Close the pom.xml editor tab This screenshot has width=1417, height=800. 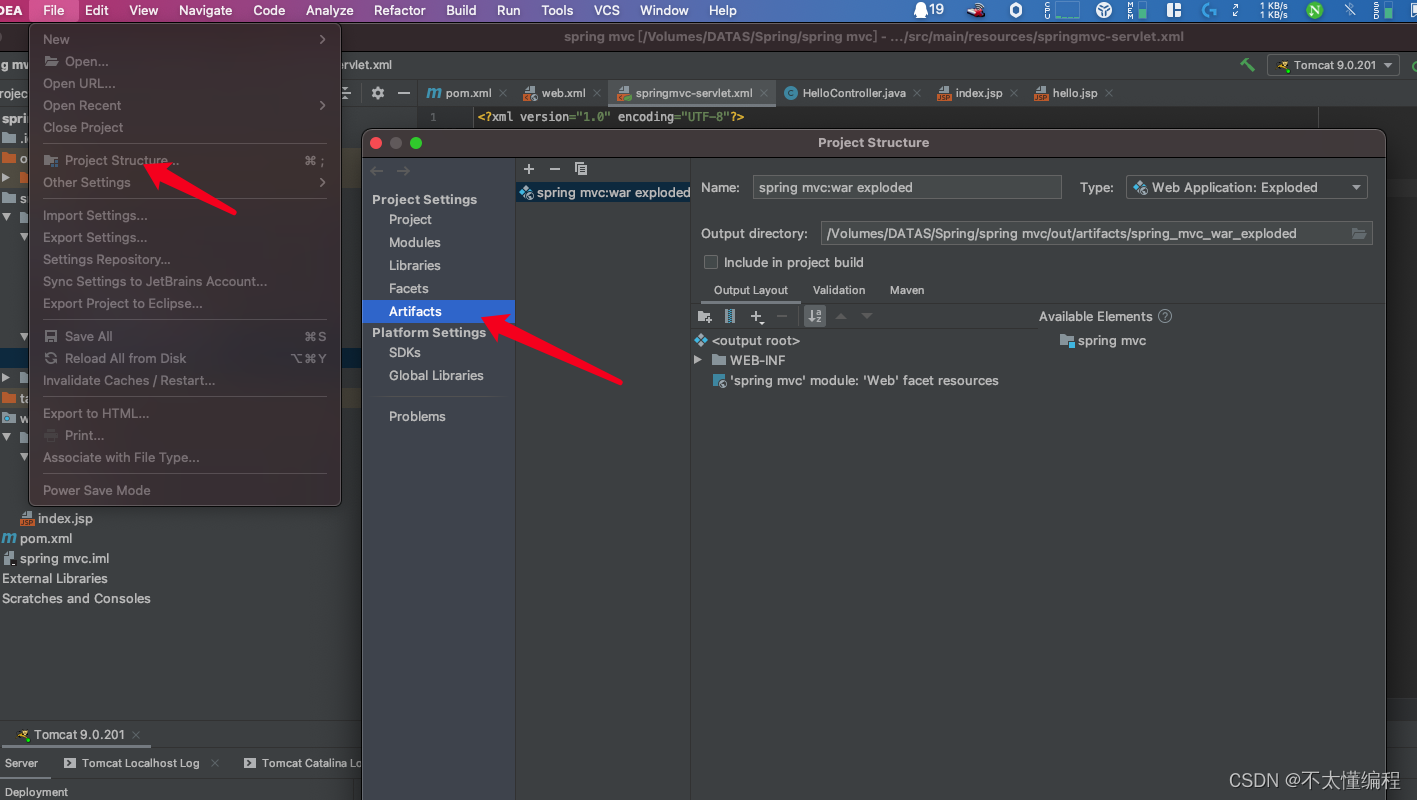(503, 93)
